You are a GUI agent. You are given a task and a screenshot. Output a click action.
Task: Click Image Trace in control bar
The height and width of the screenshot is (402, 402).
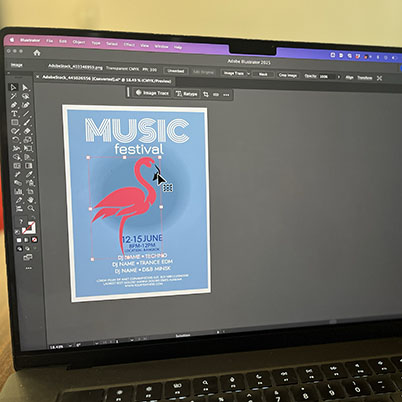(234, 73)
